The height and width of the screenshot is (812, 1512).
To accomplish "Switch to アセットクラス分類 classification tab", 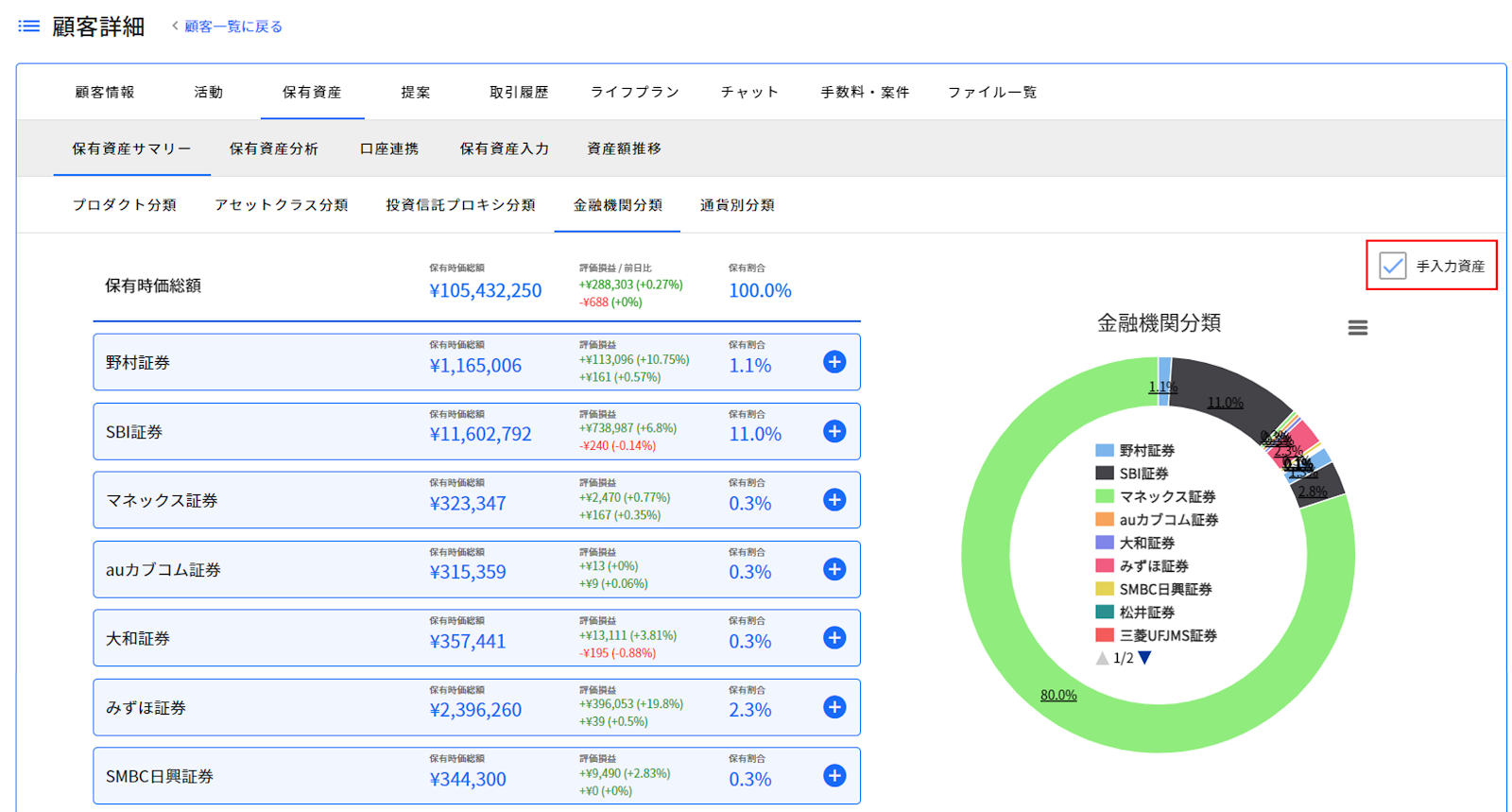I will (x=282, y=205).
